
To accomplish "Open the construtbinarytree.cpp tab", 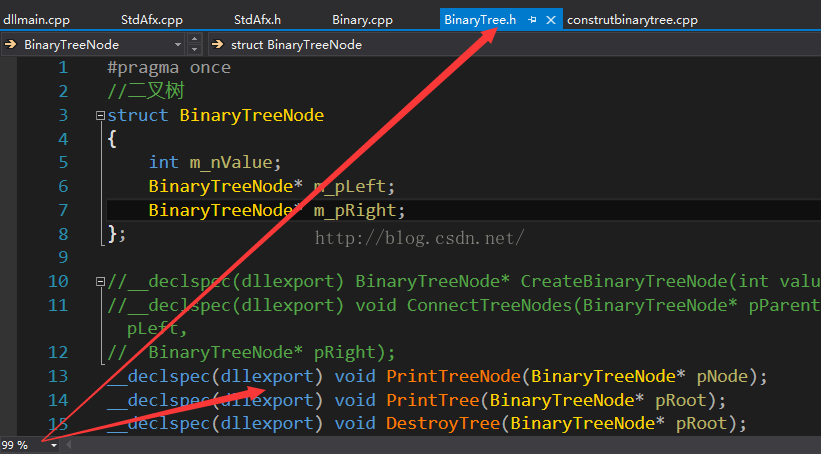I will pyautogui.click(x=632, y=20).
